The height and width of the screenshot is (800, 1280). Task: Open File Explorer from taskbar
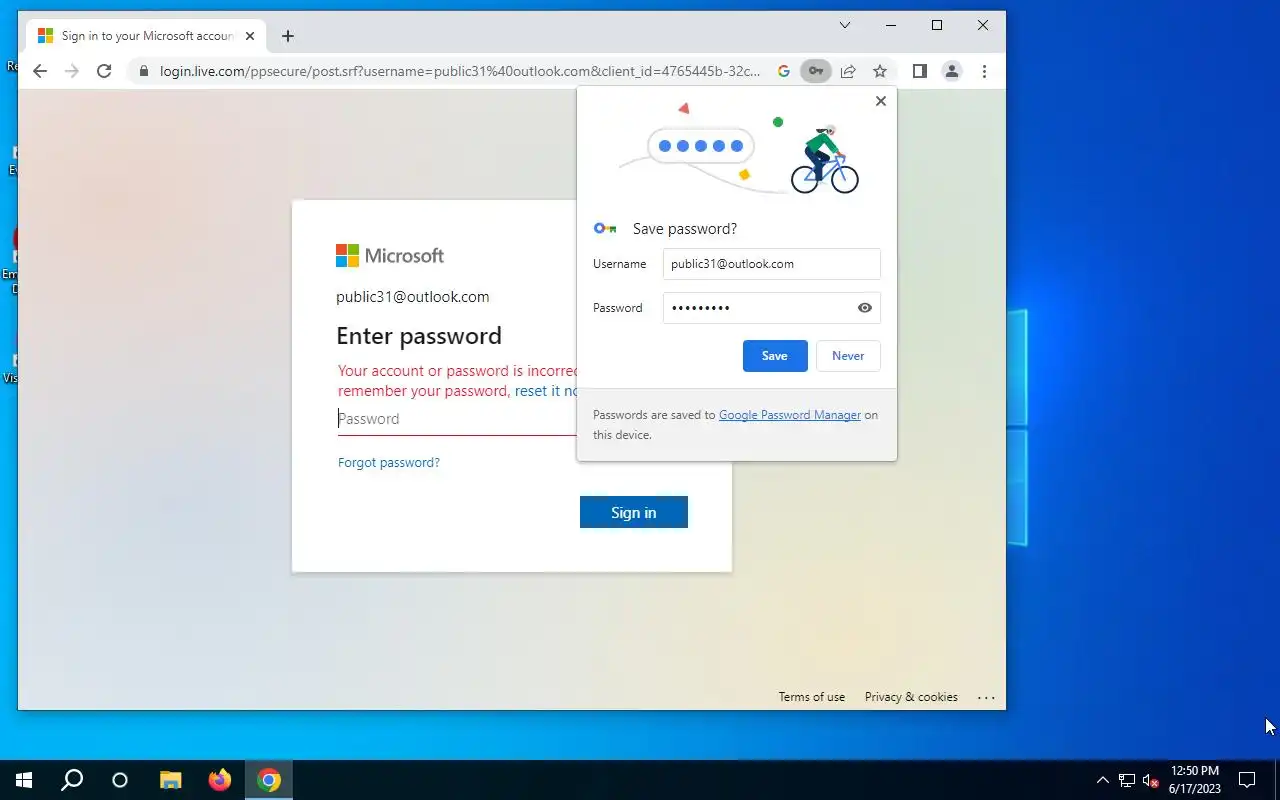[171, 780]
